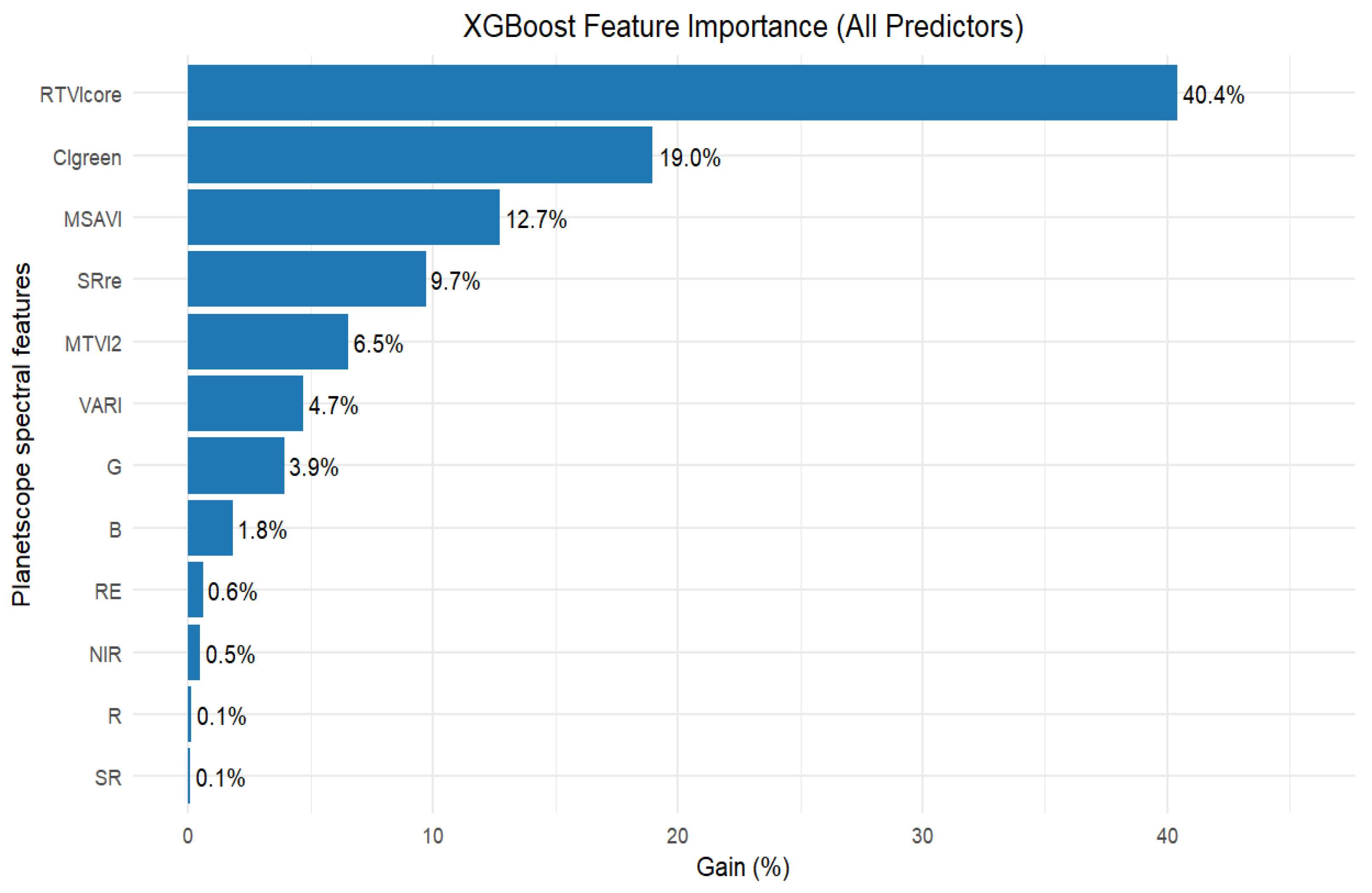Click the NIR y-axis label

tap(106, 655)
